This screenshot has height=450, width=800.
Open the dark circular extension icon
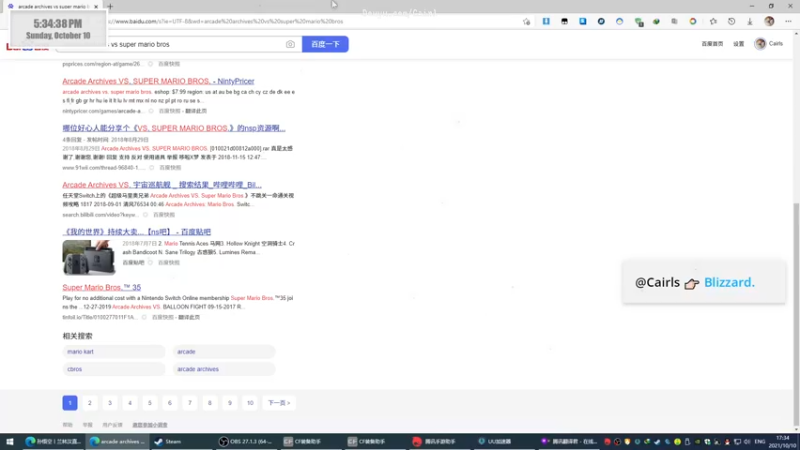point(601,21)
